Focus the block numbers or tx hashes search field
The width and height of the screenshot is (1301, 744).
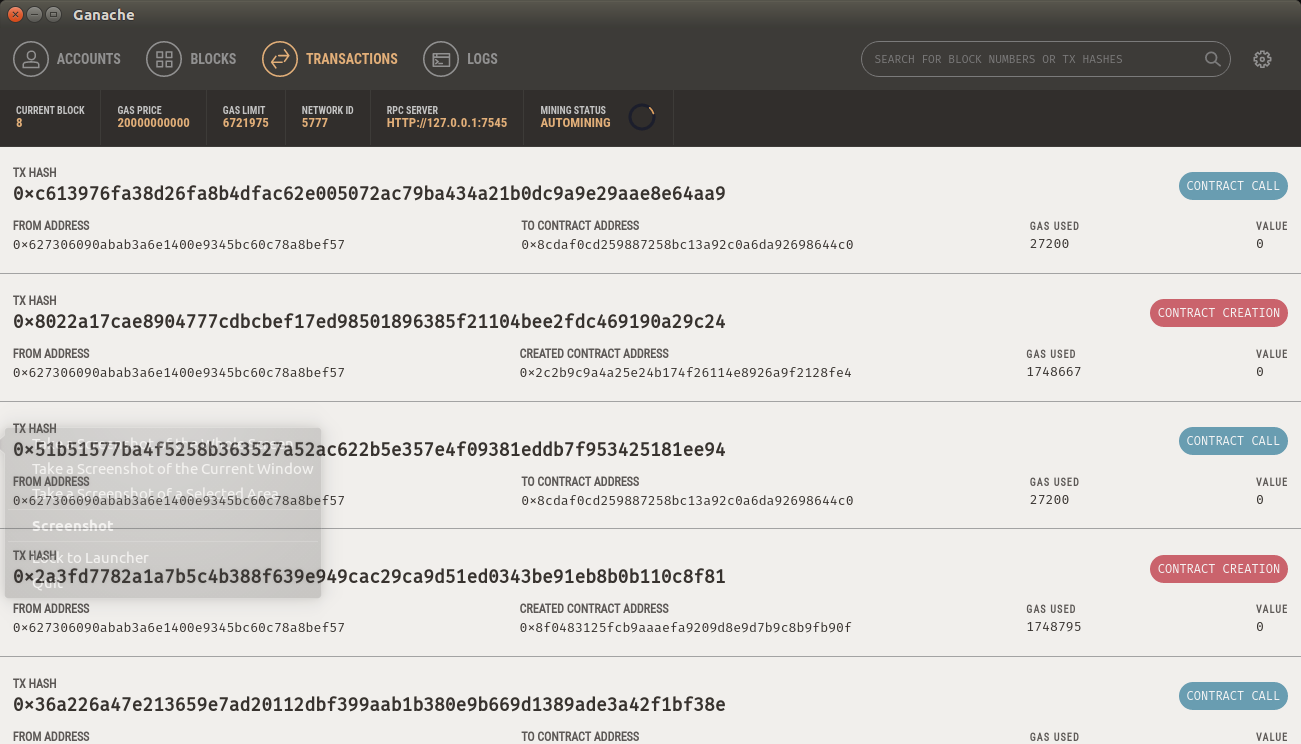click(1046, 59)
